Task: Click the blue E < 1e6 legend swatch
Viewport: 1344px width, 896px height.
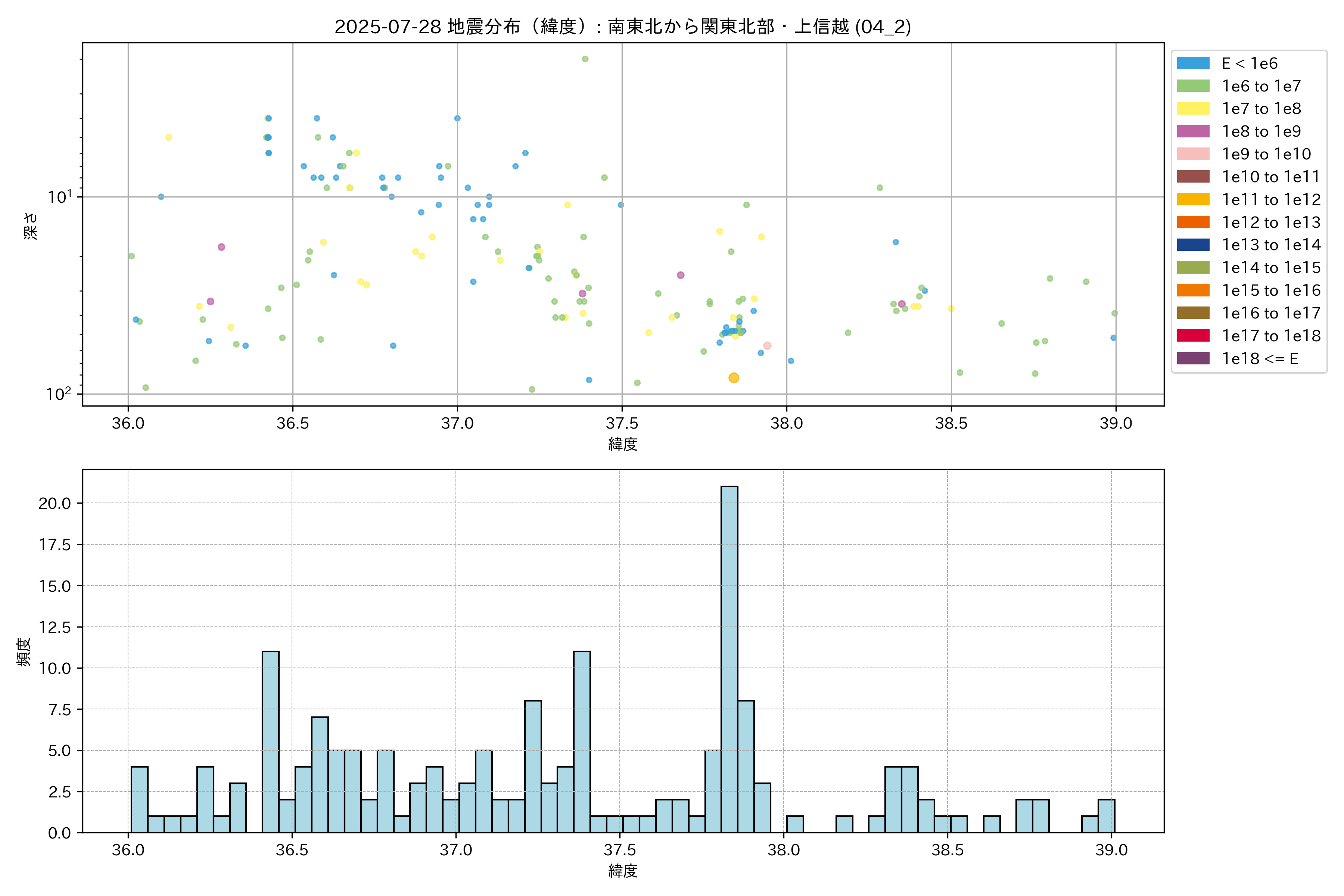Action: (1192, 63)
